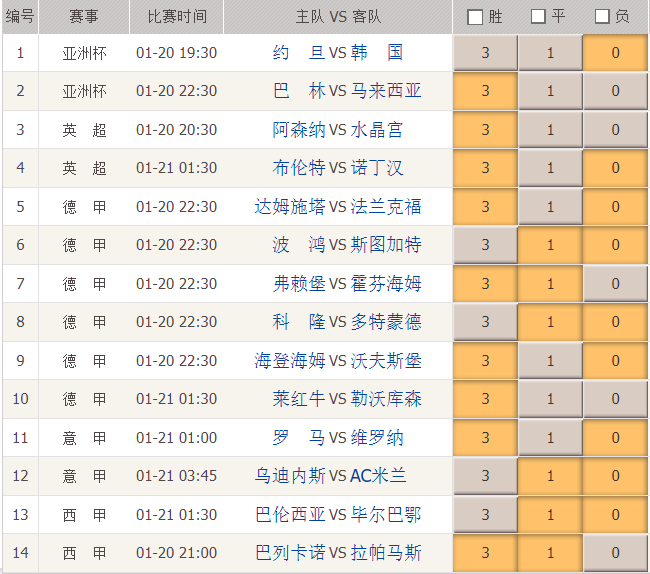
Task: Toggle loss (0) for 约旦 VS 韩国
Action: pyautogui.click(x=616, y=53)
